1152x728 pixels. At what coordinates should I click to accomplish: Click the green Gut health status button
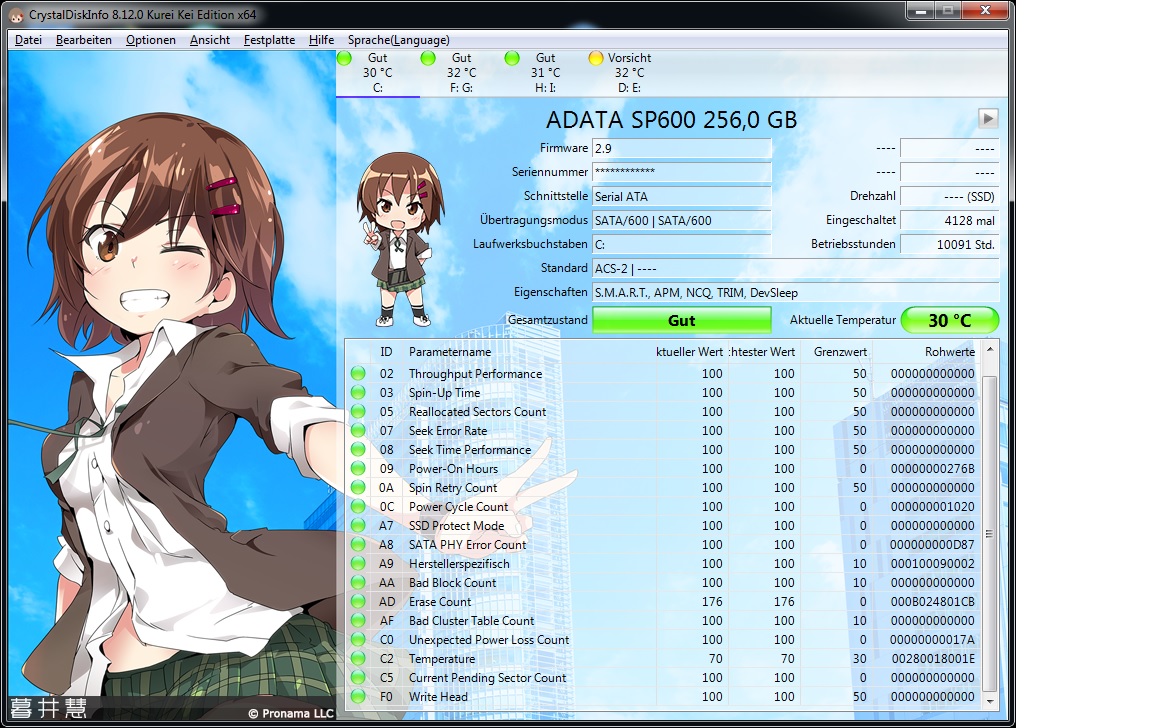(682, 320)
